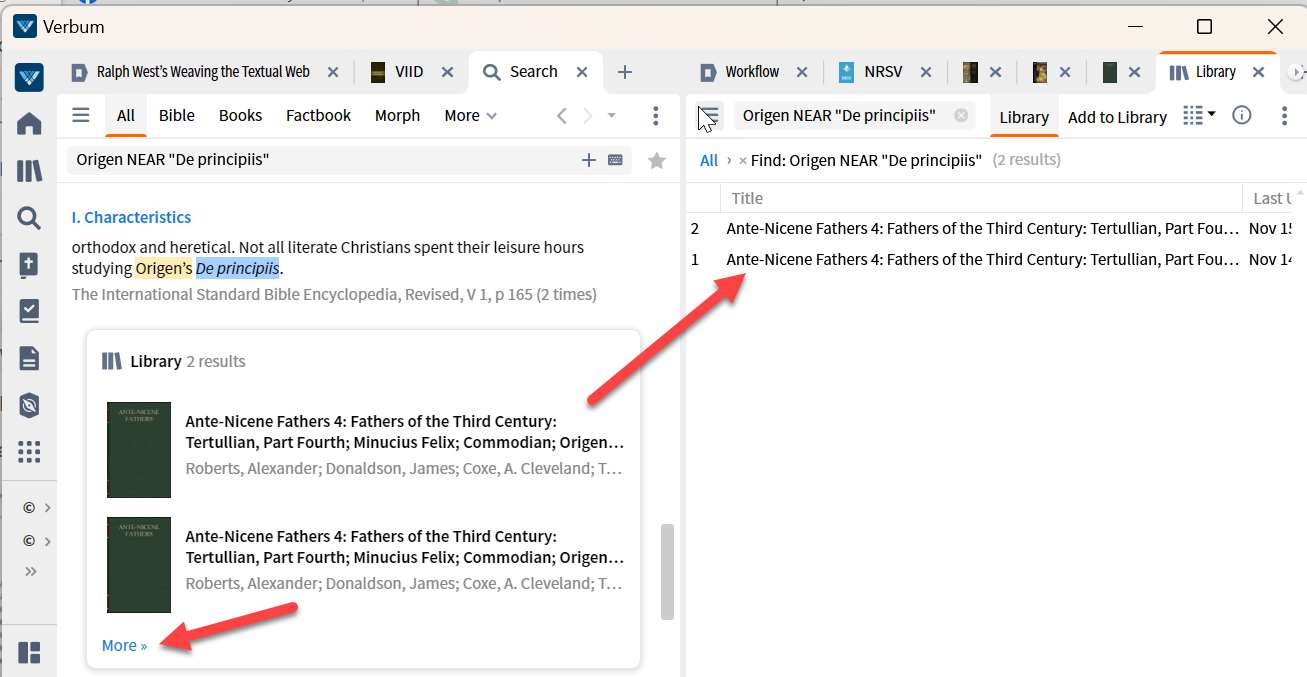Favorite this search with the star icon
This screenshot has height=677, width=1307.
(657, 160)
